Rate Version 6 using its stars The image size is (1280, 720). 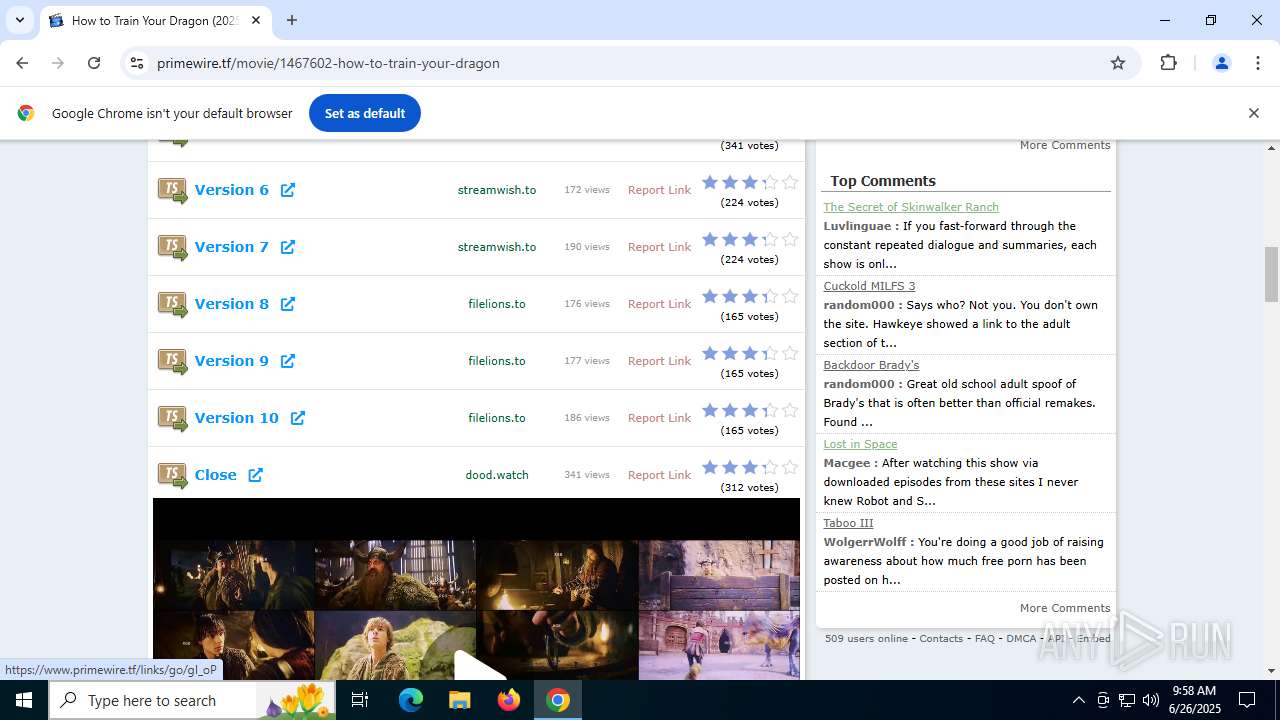pyautogui.click(x=750, y=183)
